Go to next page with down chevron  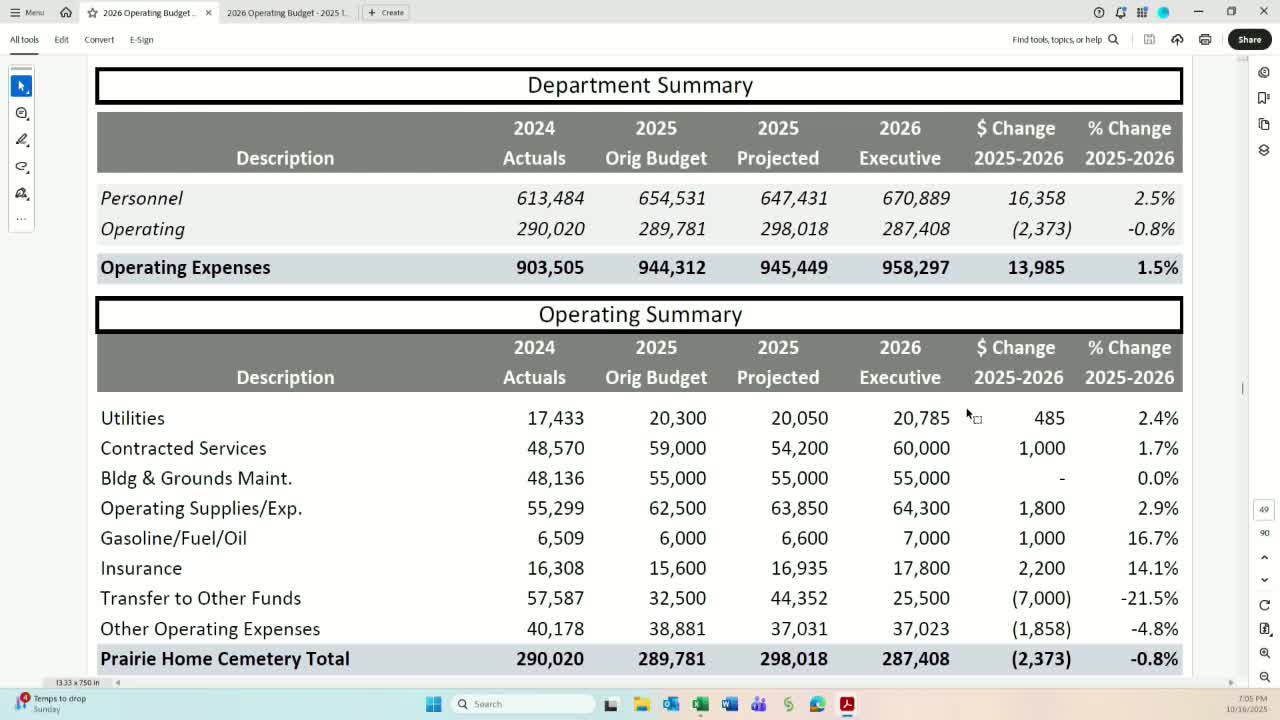[x=1264, y=580]
